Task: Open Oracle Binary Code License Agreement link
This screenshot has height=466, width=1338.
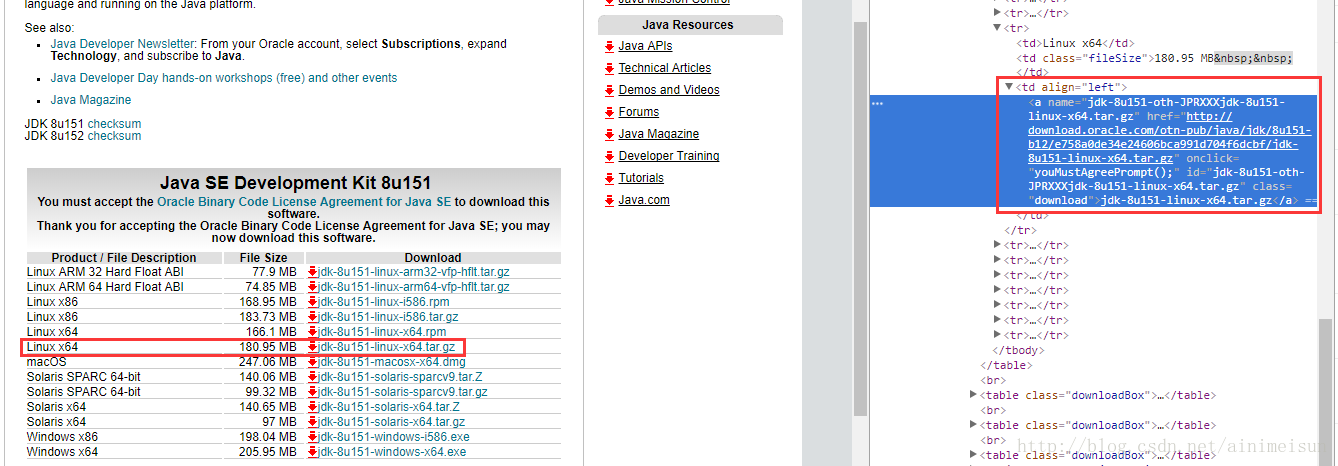Action: click(x=304, y=202)
